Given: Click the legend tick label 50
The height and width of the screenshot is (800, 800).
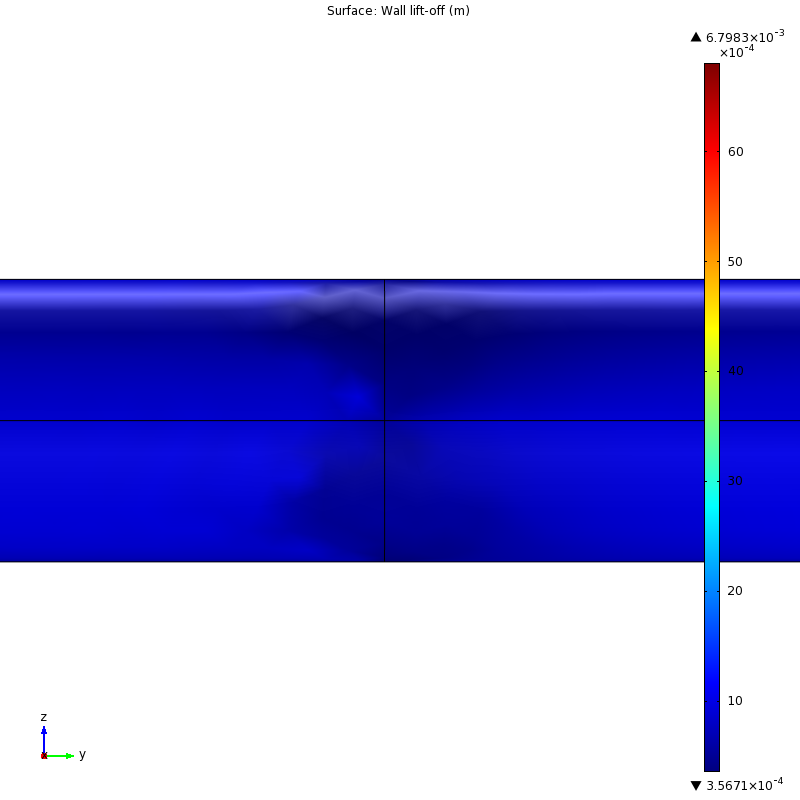Looking at the screenshot, I should pos(735,262).
